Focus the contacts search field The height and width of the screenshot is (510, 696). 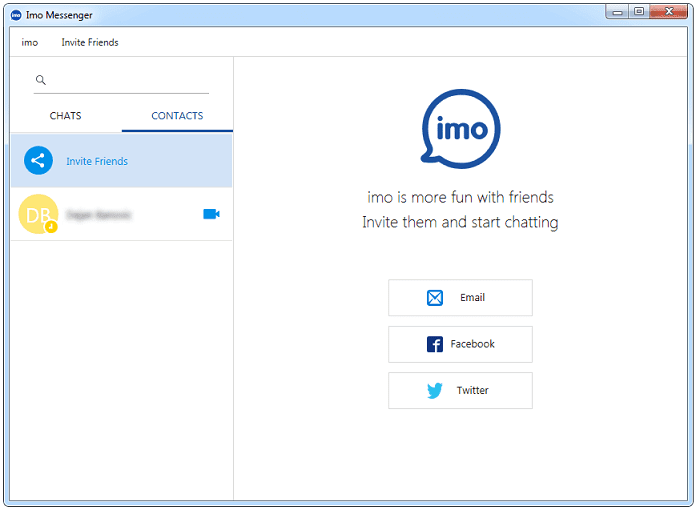pos(121,81)
